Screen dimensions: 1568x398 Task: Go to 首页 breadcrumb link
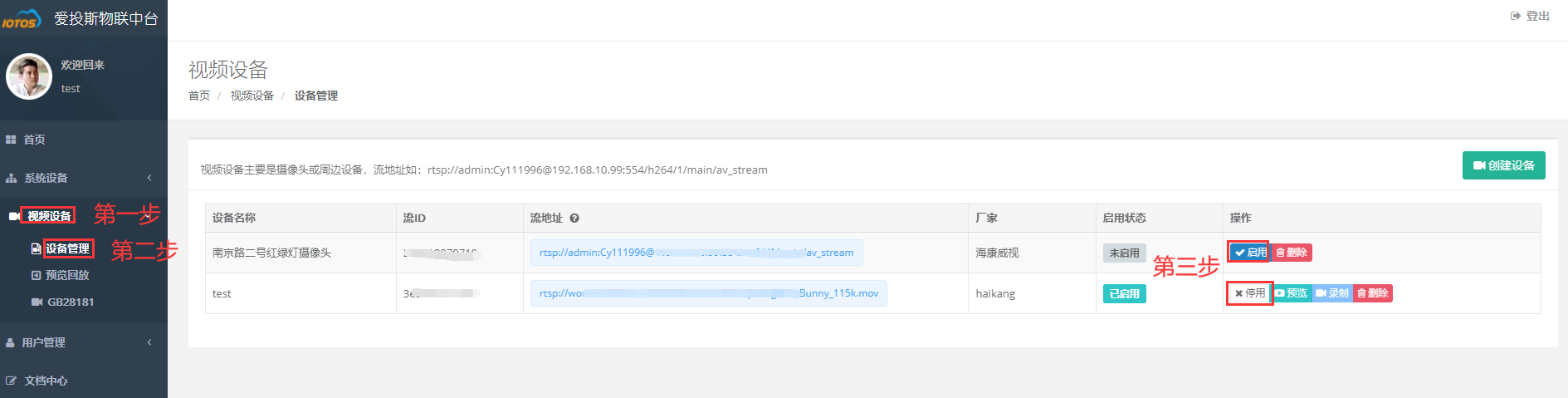pyautogui.click(x=199, y=96)
